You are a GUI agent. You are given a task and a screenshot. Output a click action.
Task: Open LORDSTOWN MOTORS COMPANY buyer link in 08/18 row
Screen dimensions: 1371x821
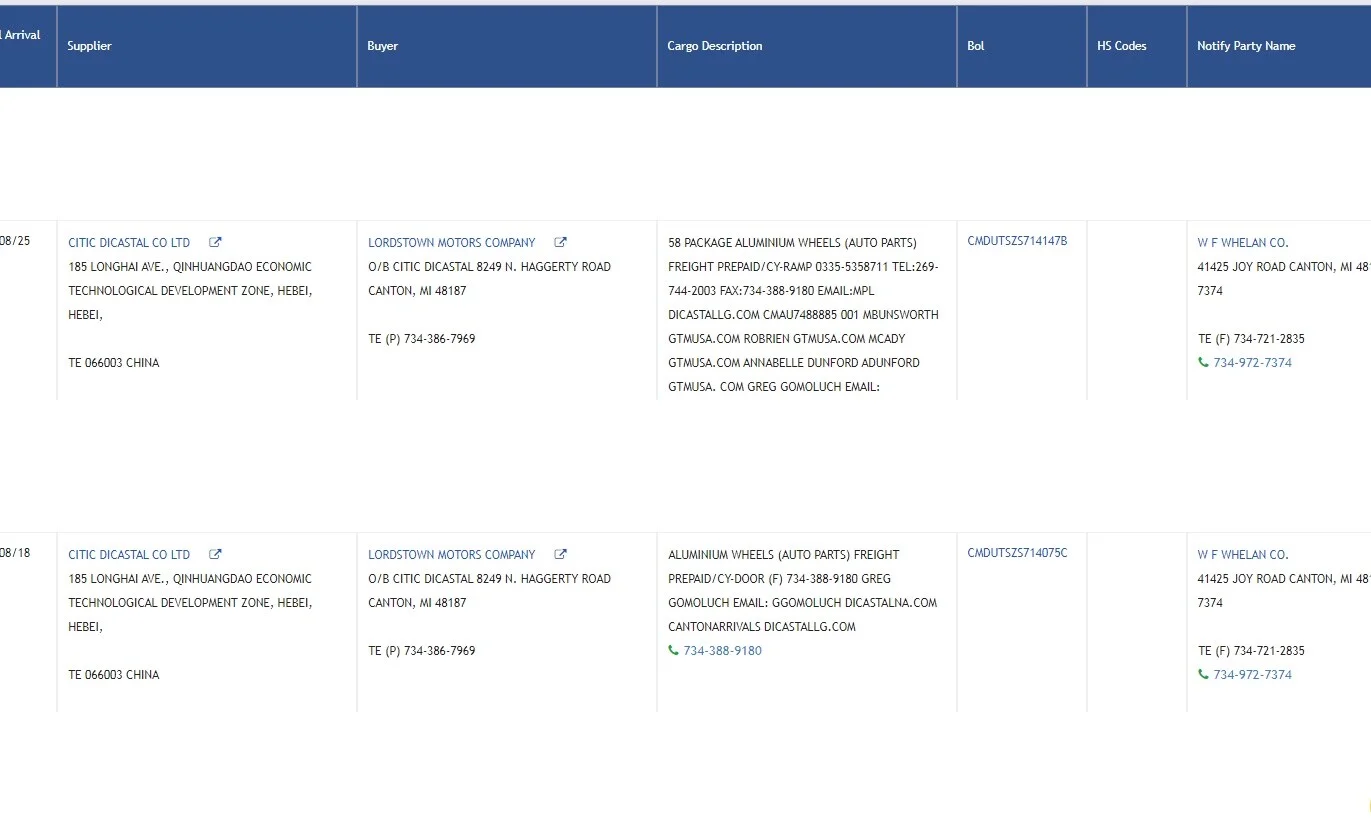coord(452,554)
